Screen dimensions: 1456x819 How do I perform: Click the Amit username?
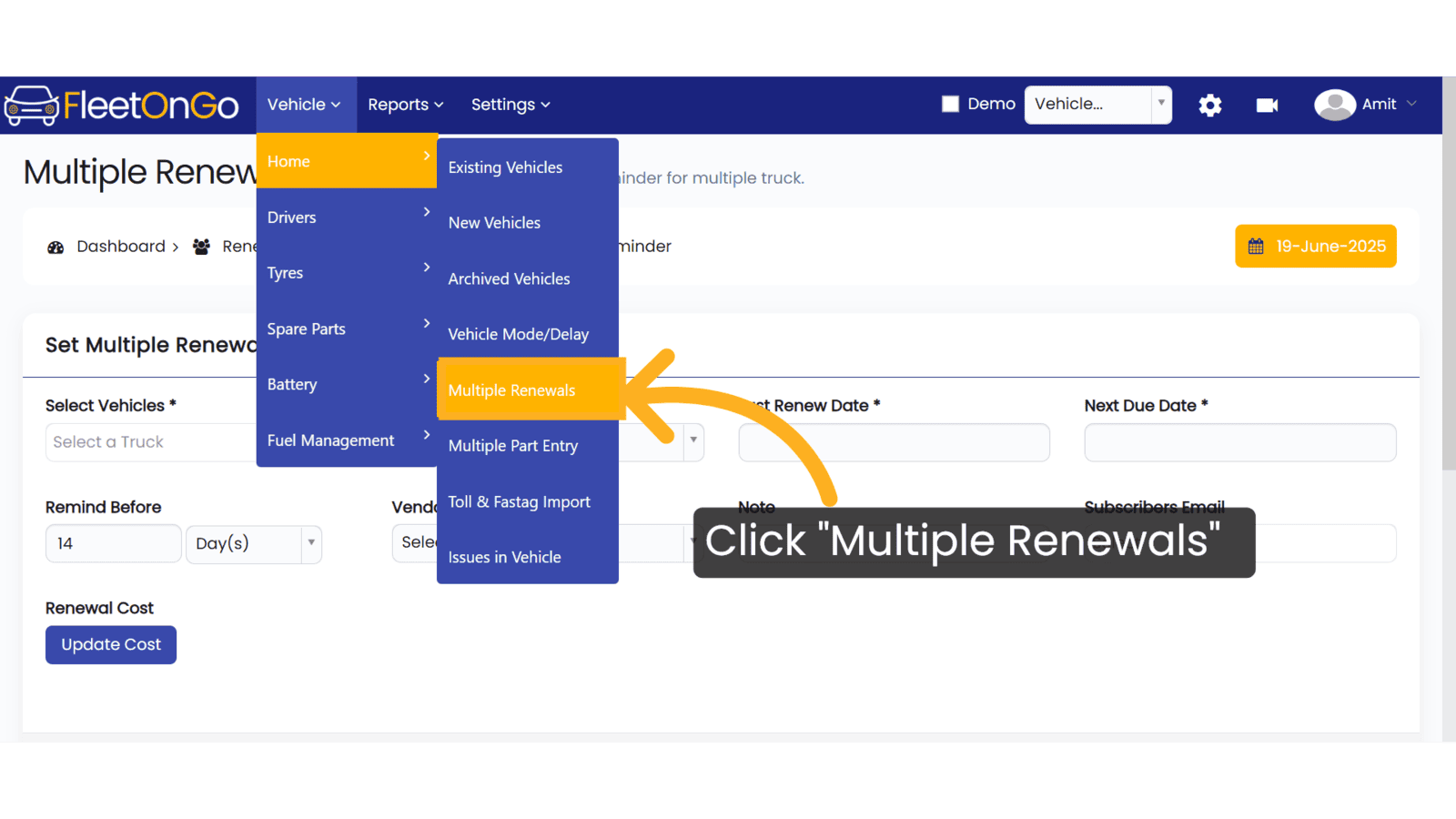[x=1379, y=104]
